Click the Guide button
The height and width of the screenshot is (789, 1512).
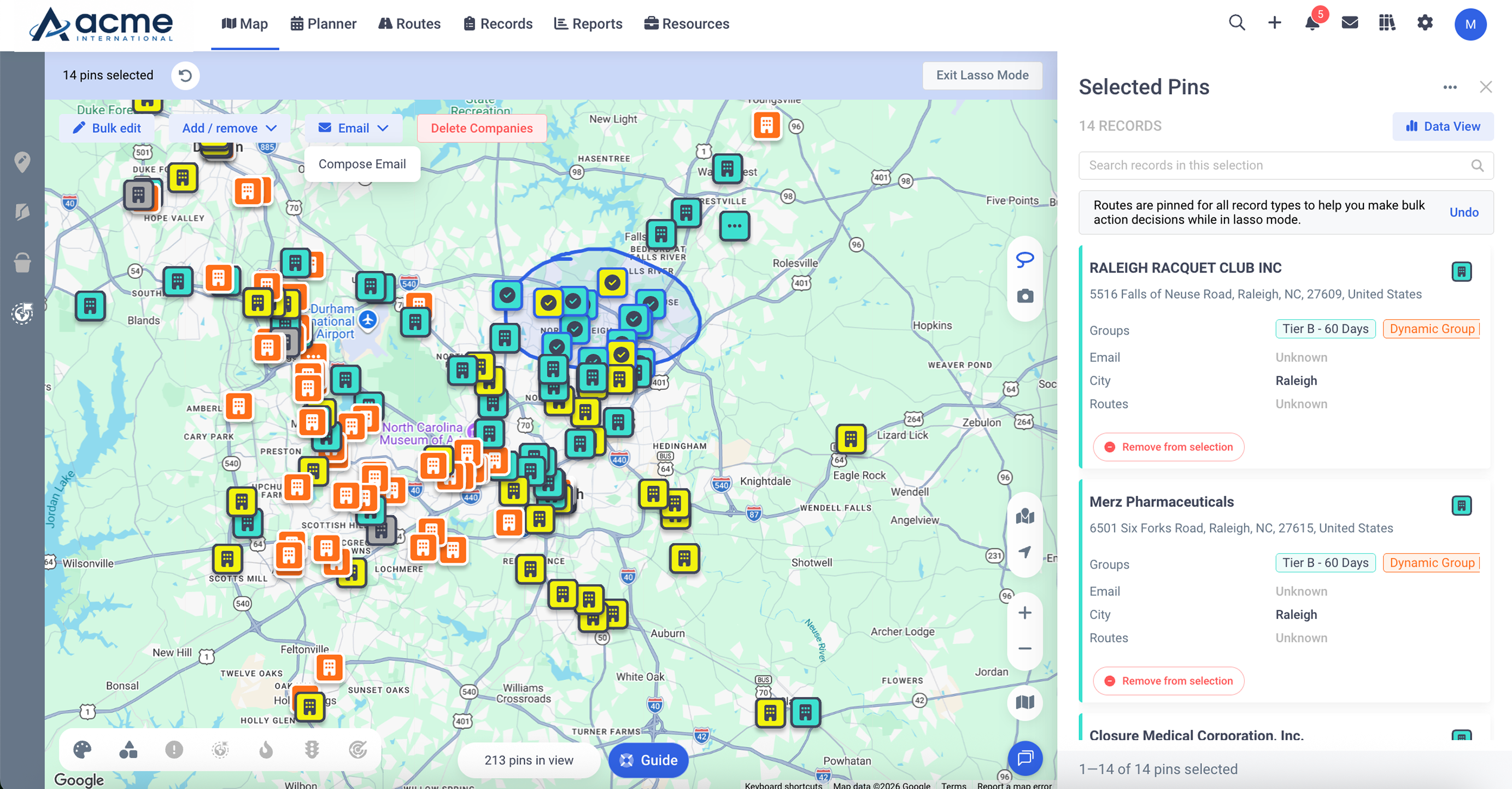tap(648, 760)
